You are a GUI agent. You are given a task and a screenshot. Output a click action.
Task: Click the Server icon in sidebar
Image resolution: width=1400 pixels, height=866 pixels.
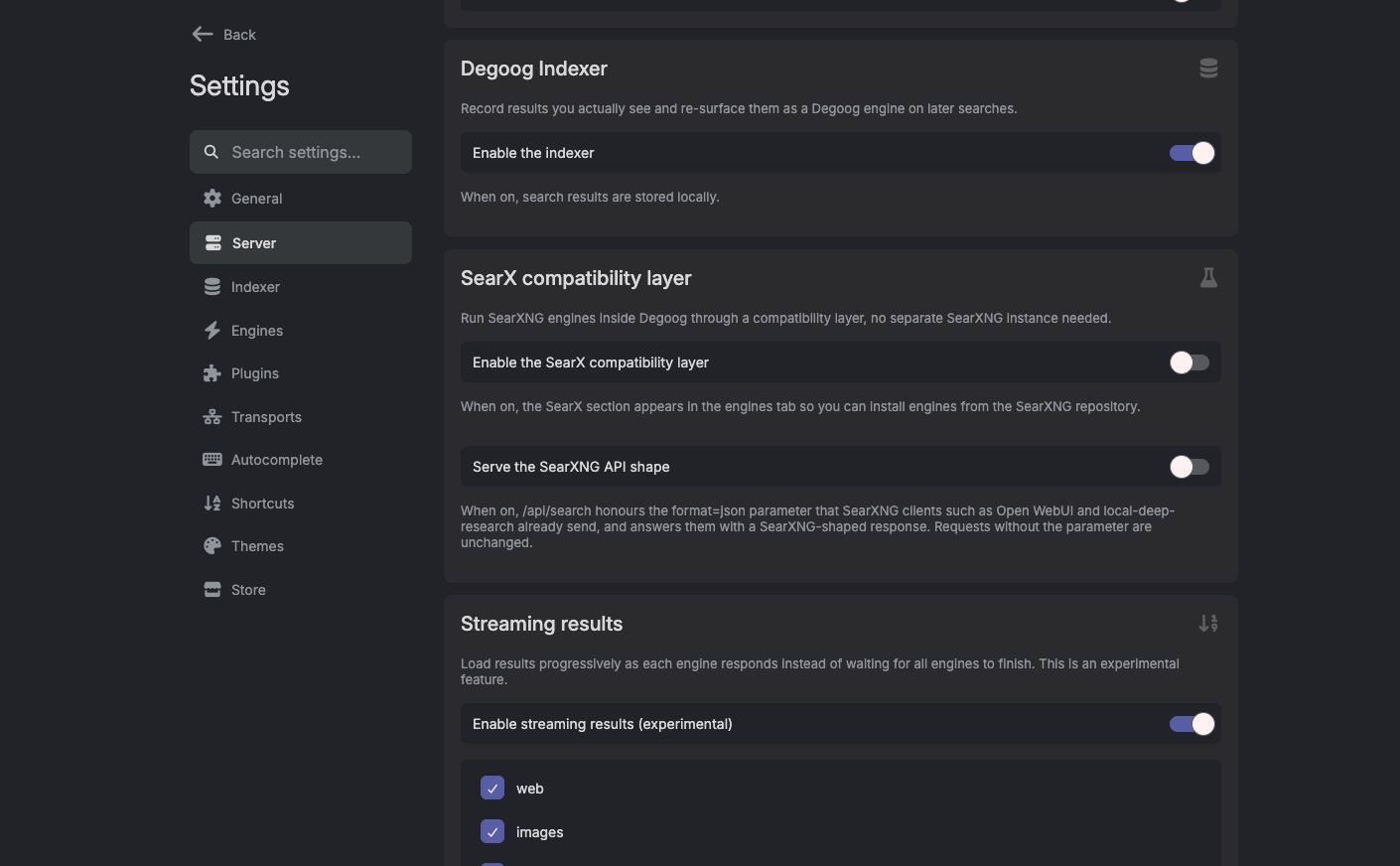point(212,243)
